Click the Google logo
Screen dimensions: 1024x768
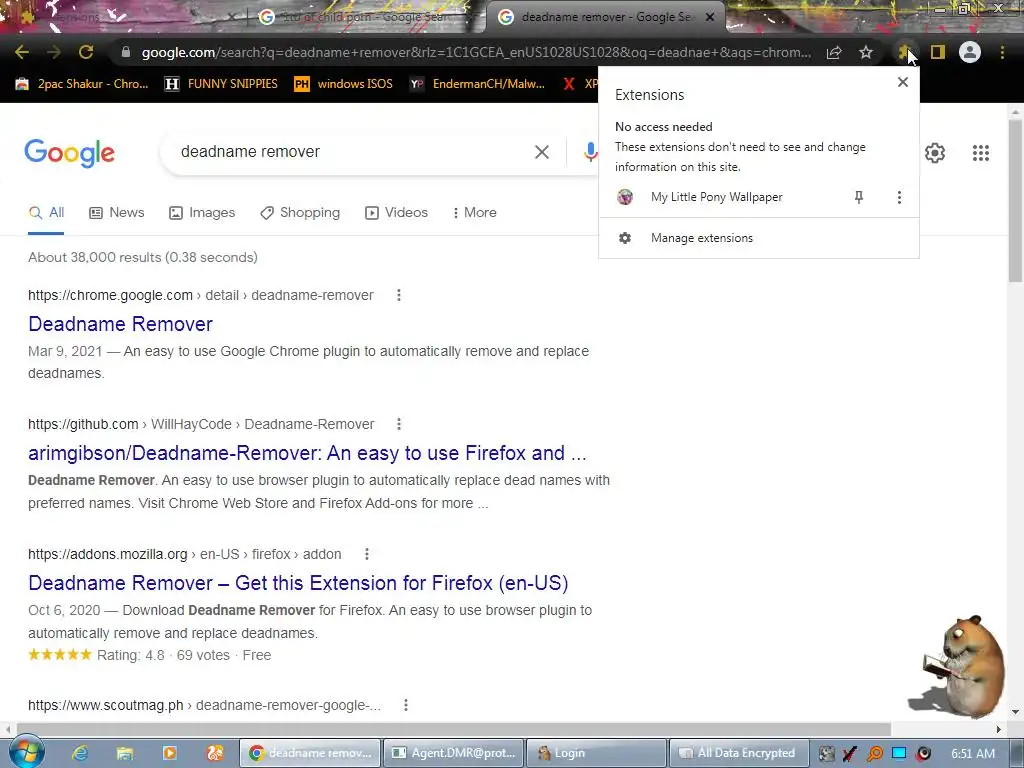coord(69,153)
